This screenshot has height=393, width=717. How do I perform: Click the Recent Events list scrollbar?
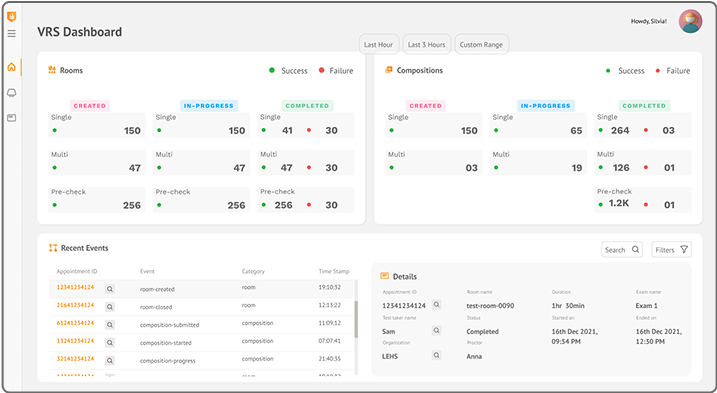(356, 319)
